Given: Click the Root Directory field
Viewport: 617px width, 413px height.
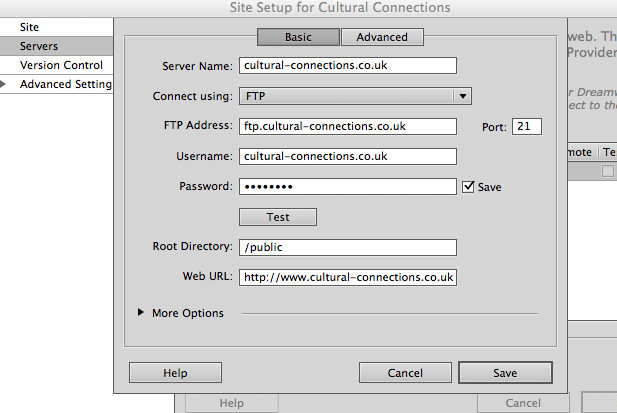Looking at the screenshot, I should click(x=347, y=247).
